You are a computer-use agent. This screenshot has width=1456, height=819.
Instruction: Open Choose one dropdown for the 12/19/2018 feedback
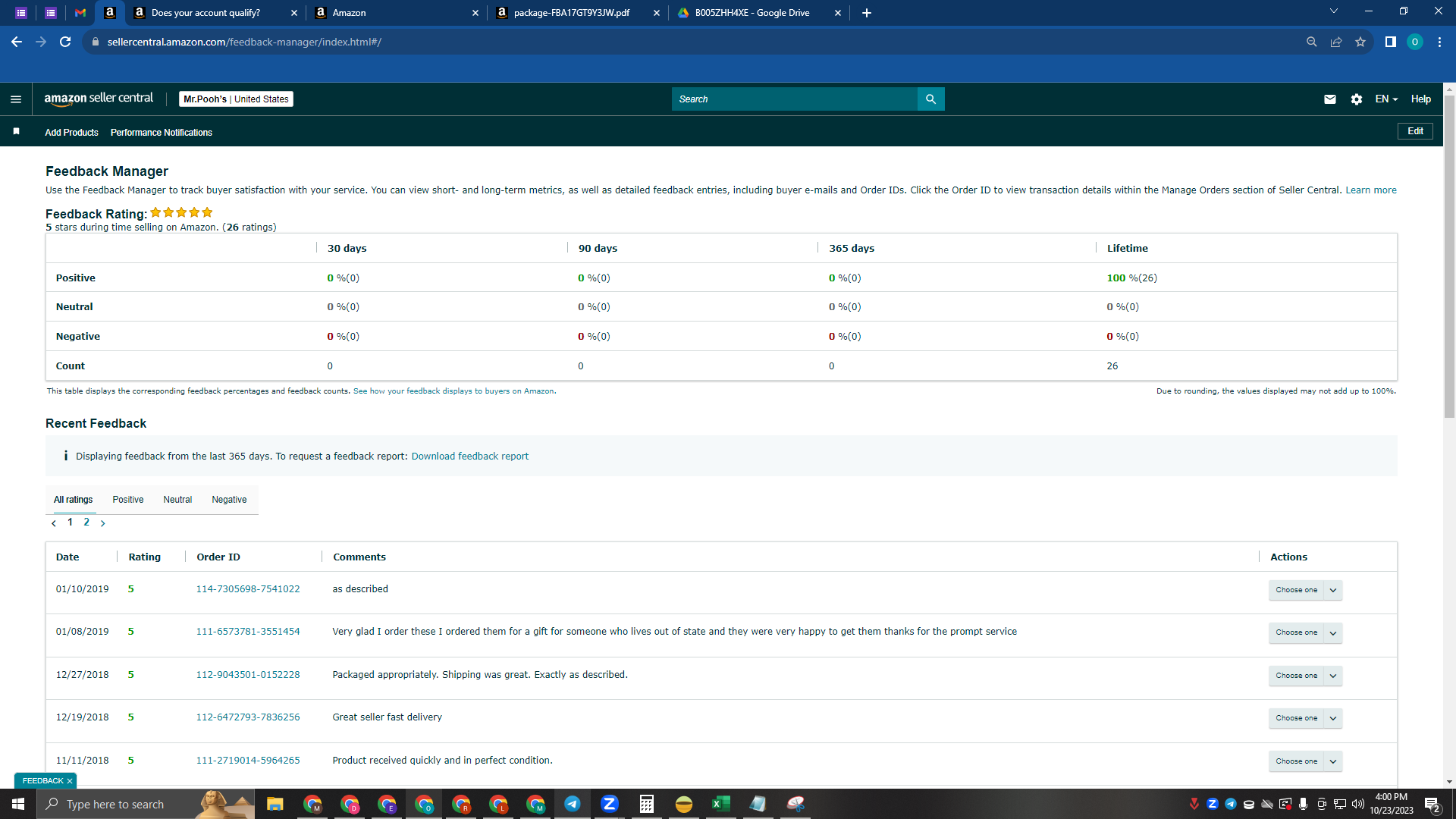click(1306, 718)
